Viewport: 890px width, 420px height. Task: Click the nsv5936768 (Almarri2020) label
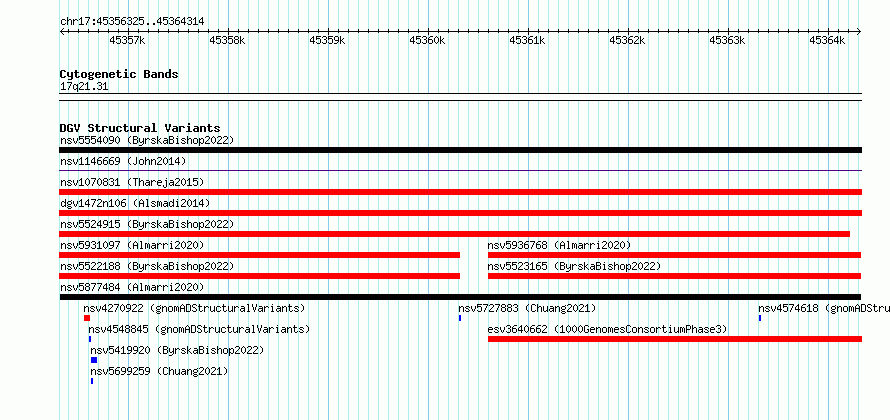559,245
